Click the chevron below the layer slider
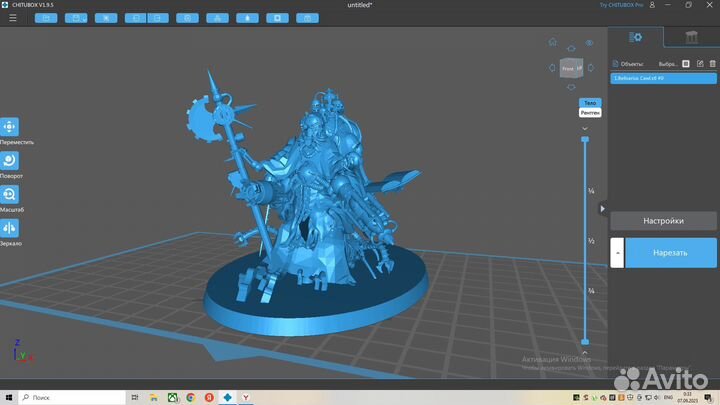The image size is (720, 405). click(x=585, y=353)
